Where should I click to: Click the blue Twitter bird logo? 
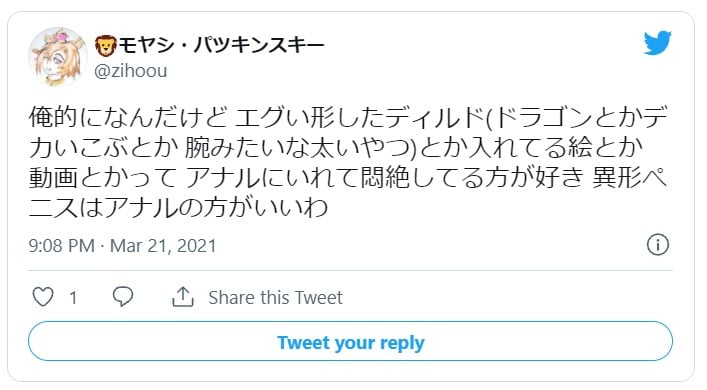657,43
